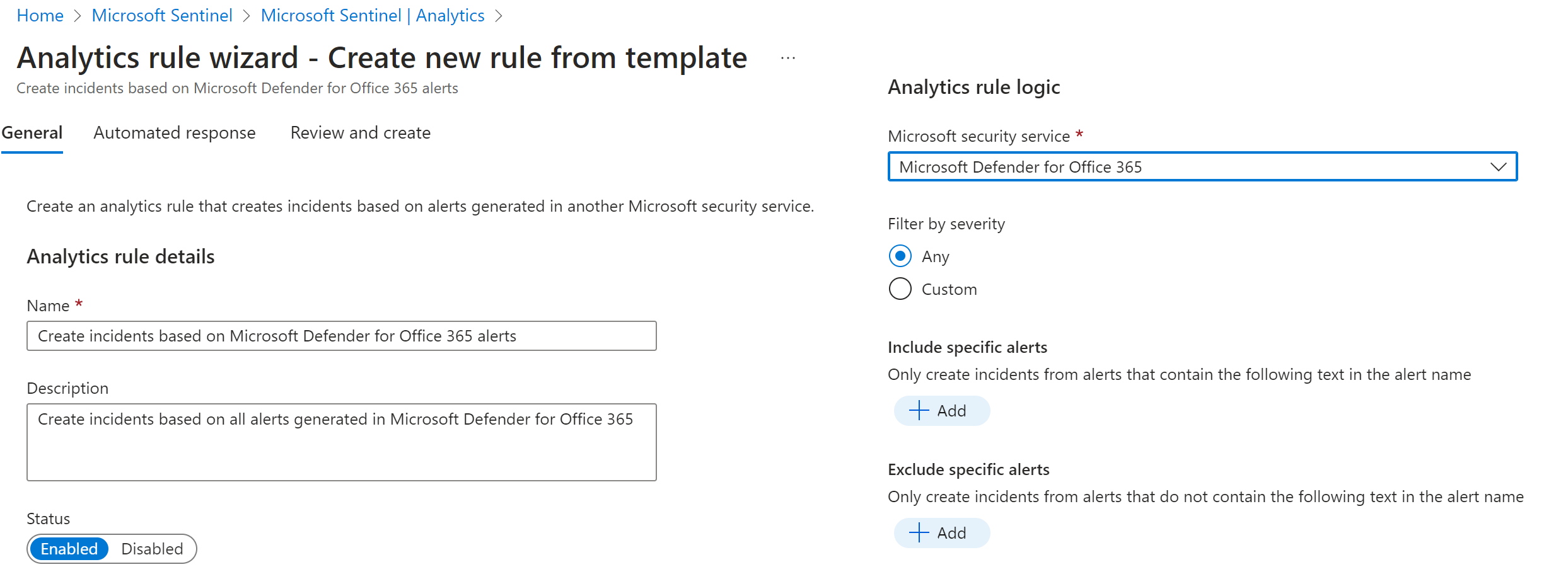Go to Microsoft Sentinel | Analytics breadcrumb

[x=372, y=16]
